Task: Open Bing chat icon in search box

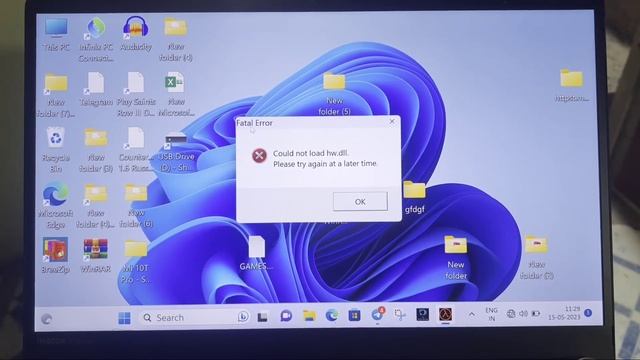Action: pyautogui.click(x=243, y=317)
